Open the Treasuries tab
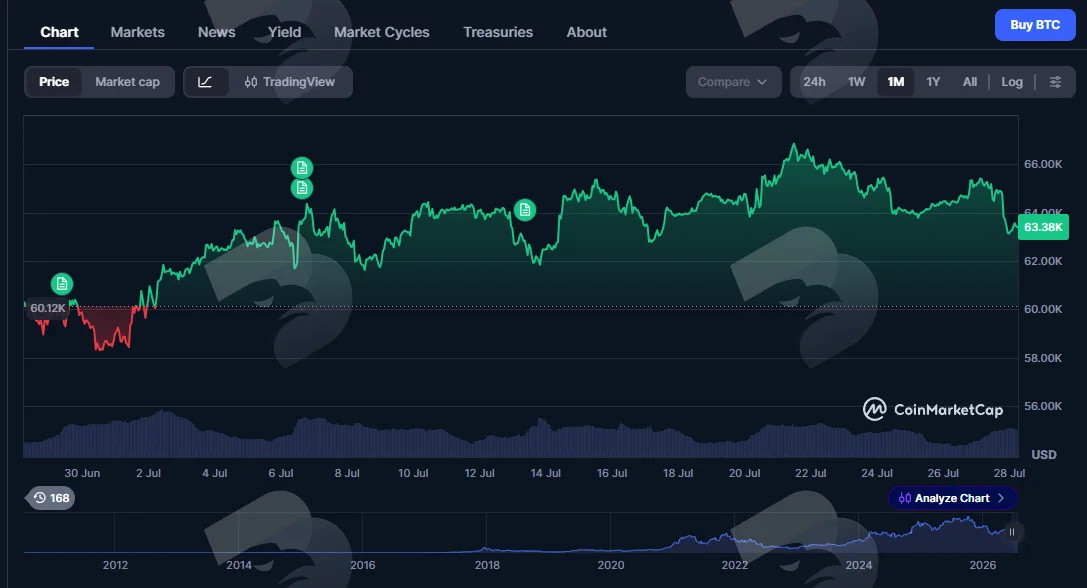This screenshot has height=588, width=1087. click(x=498, y=32)
